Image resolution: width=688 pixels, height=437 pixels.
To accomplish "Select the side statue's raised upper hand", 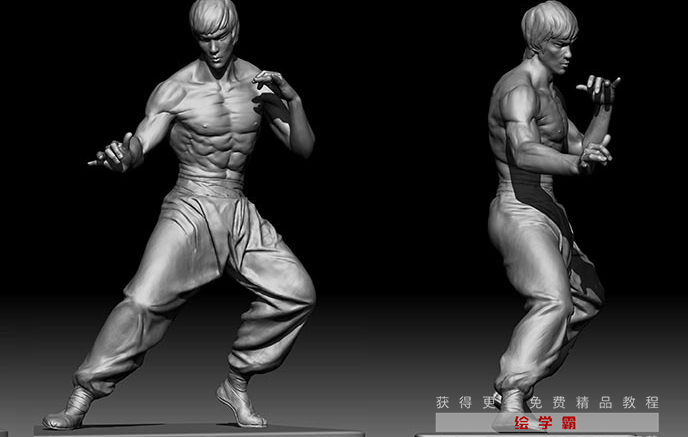I will 600,90.
